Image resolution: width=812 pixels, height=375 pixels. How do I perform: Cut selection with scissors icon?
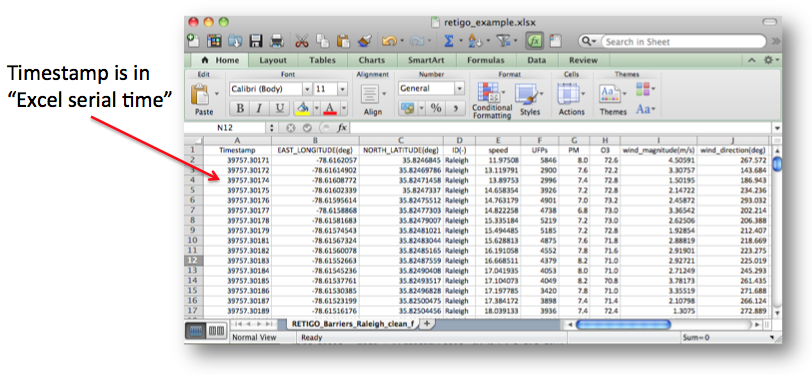[302, 41]
